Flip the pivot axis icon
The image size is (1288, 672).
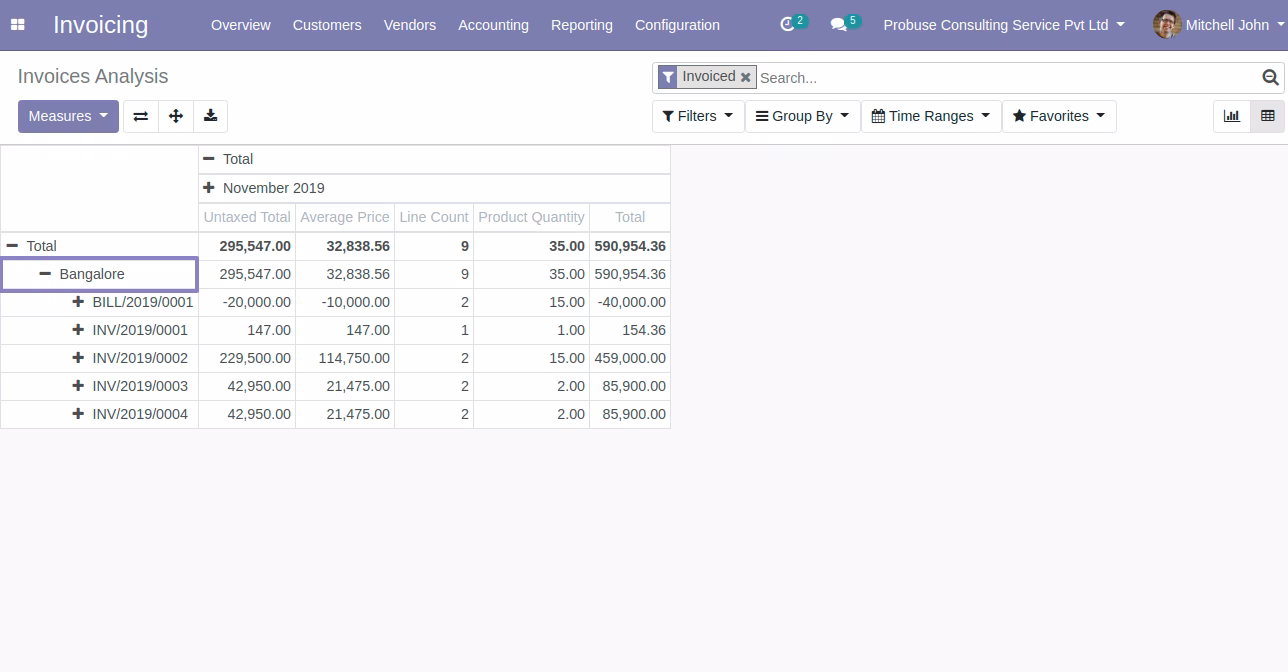click(141, 116)
